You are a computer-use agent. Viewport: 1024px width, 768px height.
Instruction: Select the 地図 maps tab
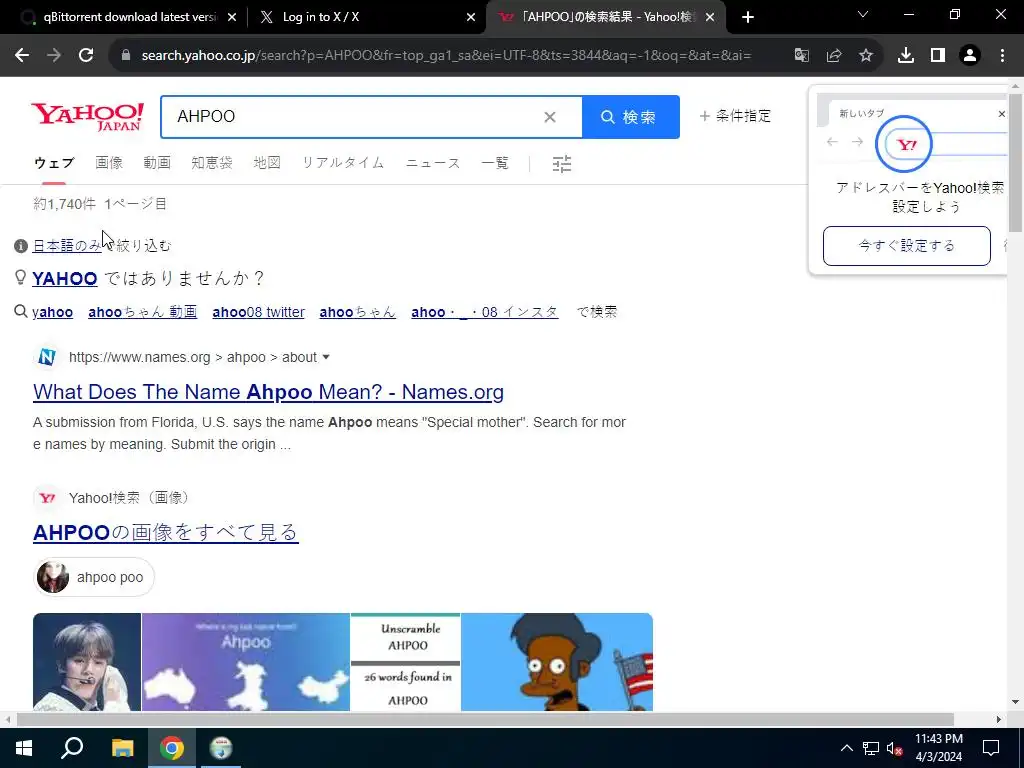point(267,163)
